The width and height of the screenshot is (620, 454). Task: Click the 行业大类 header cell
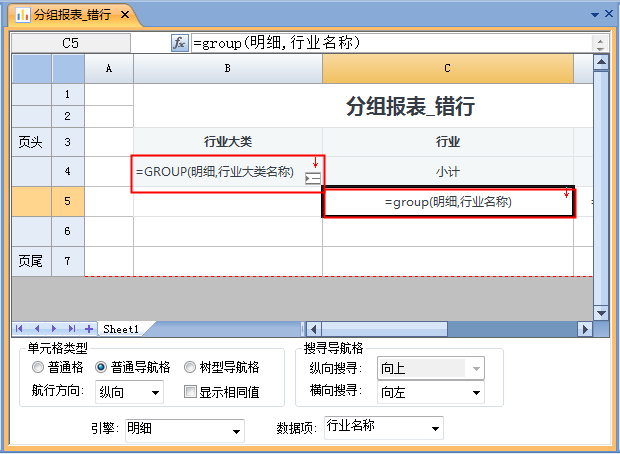(x=228, y=142)
